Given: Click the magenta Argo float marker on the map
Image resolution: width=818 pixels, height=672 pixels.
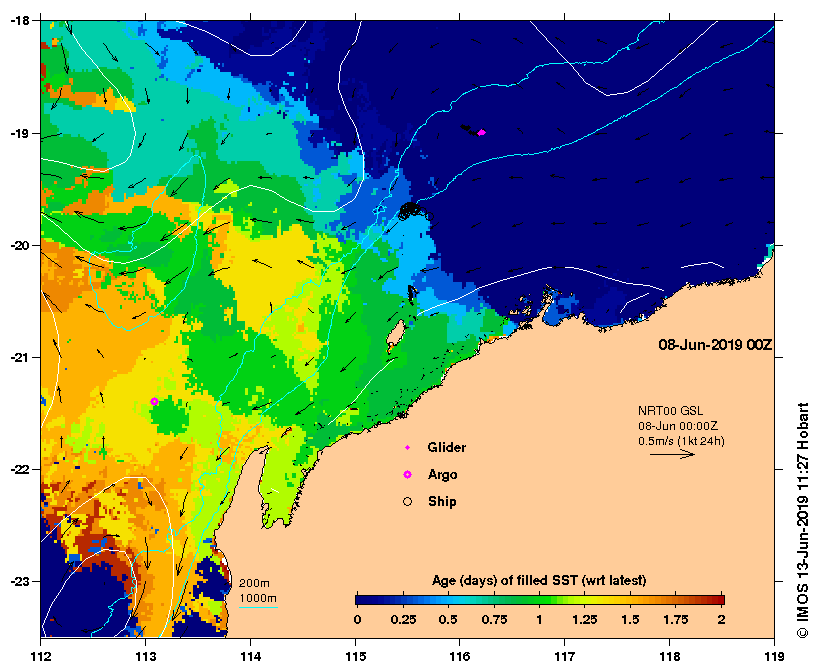Looking at the screenshot, I should point(154,401).
